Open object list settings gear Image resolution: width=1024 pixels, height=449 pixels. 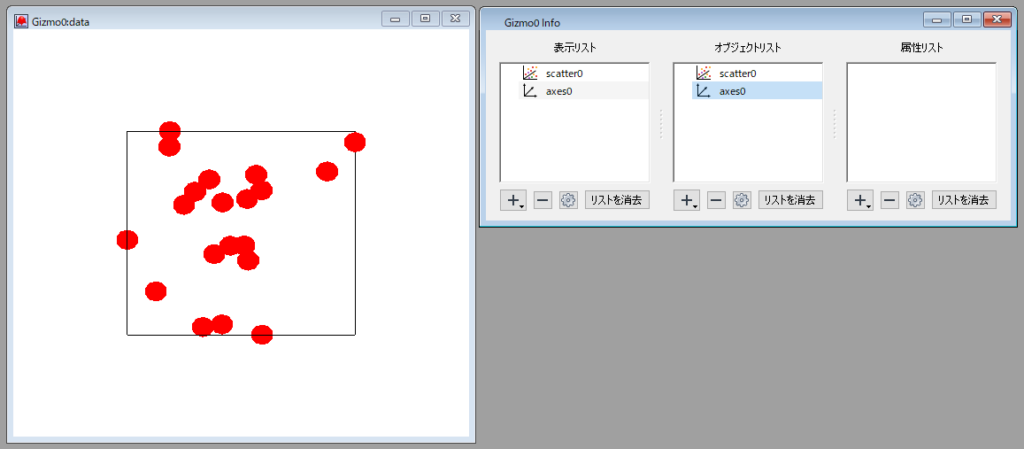[x=741, y=200]
